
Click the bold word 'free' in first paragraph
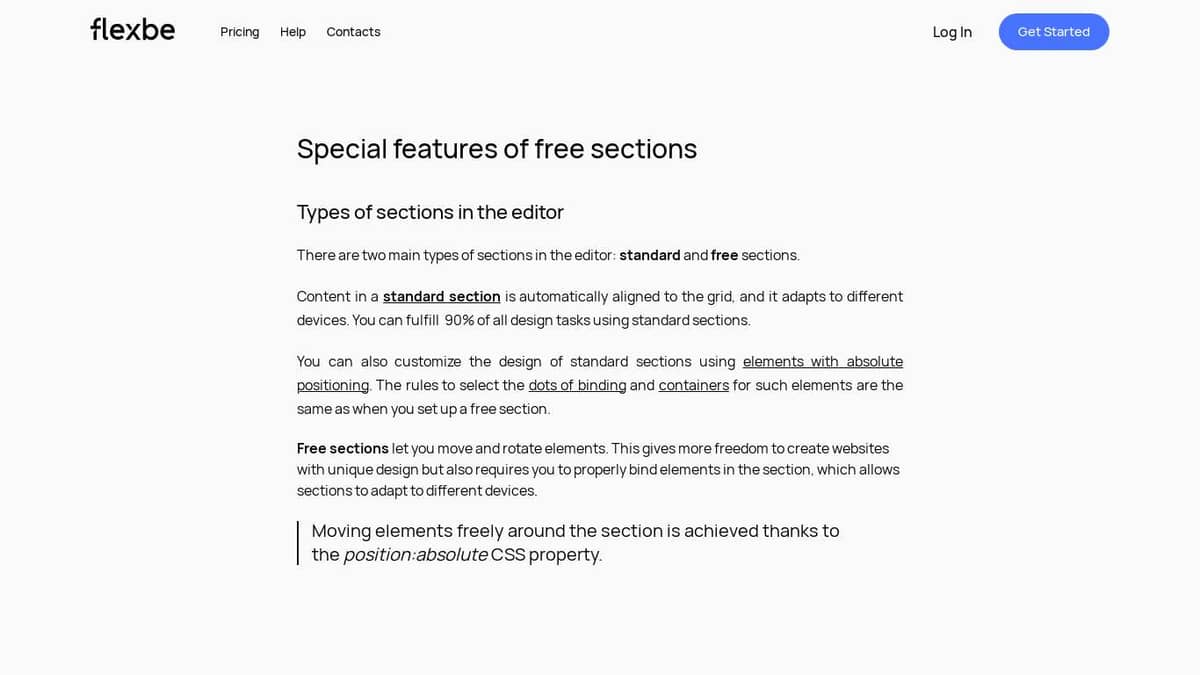pyautogui.click(x=724, y=255)
